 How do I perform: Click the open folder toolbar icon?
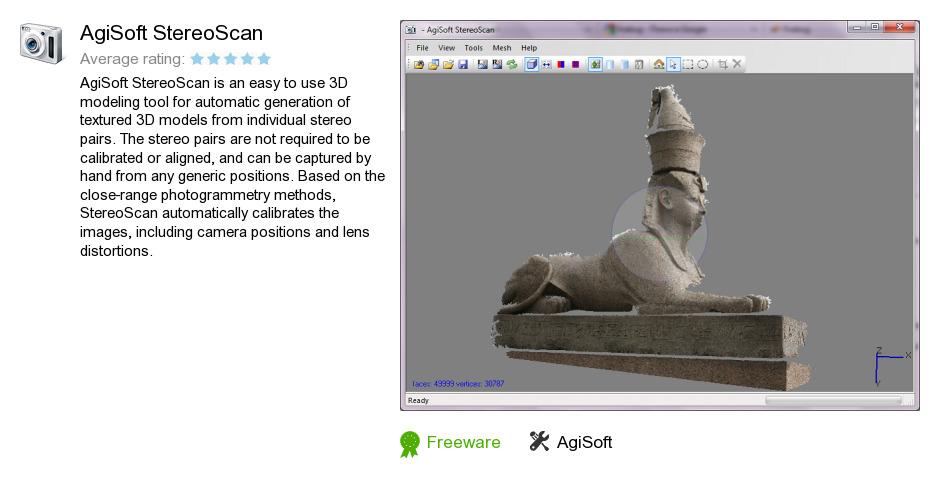pos(448,64)
